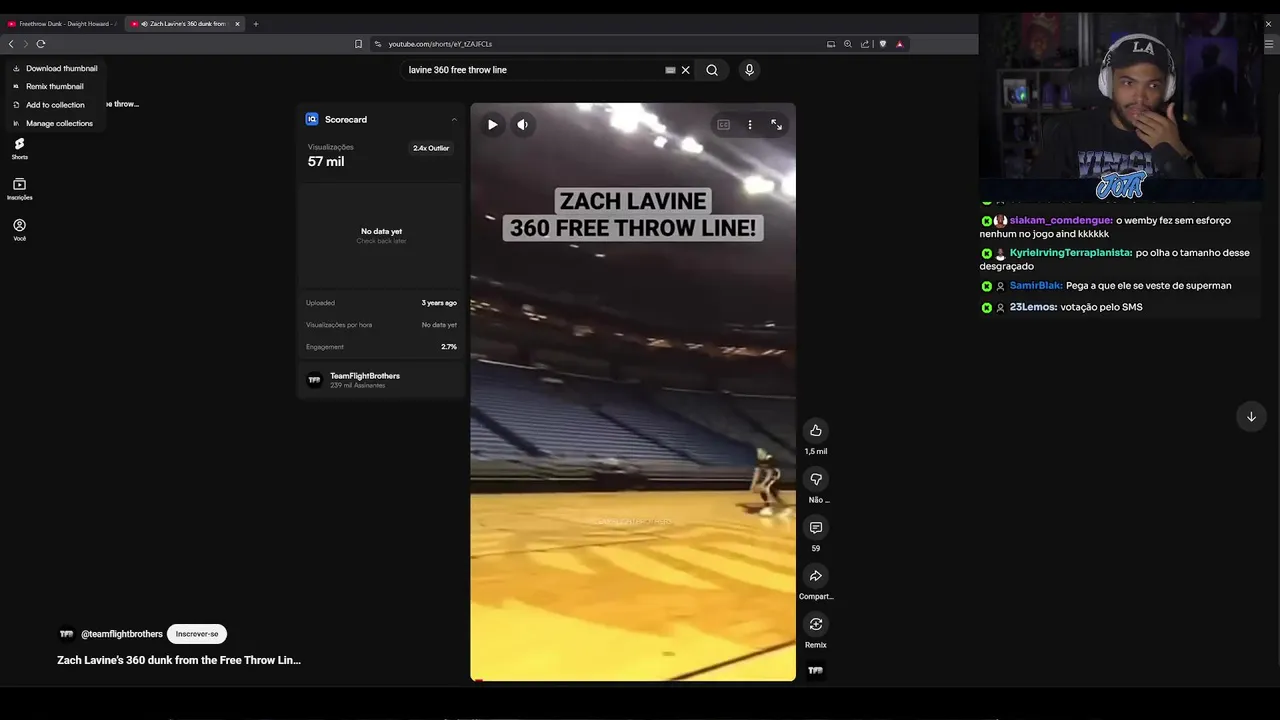Image resolution: width=1280 pixels, height=720 pixels.
Task: Open the browser window menu icon top right
Action: click(x=1270, y=44)
